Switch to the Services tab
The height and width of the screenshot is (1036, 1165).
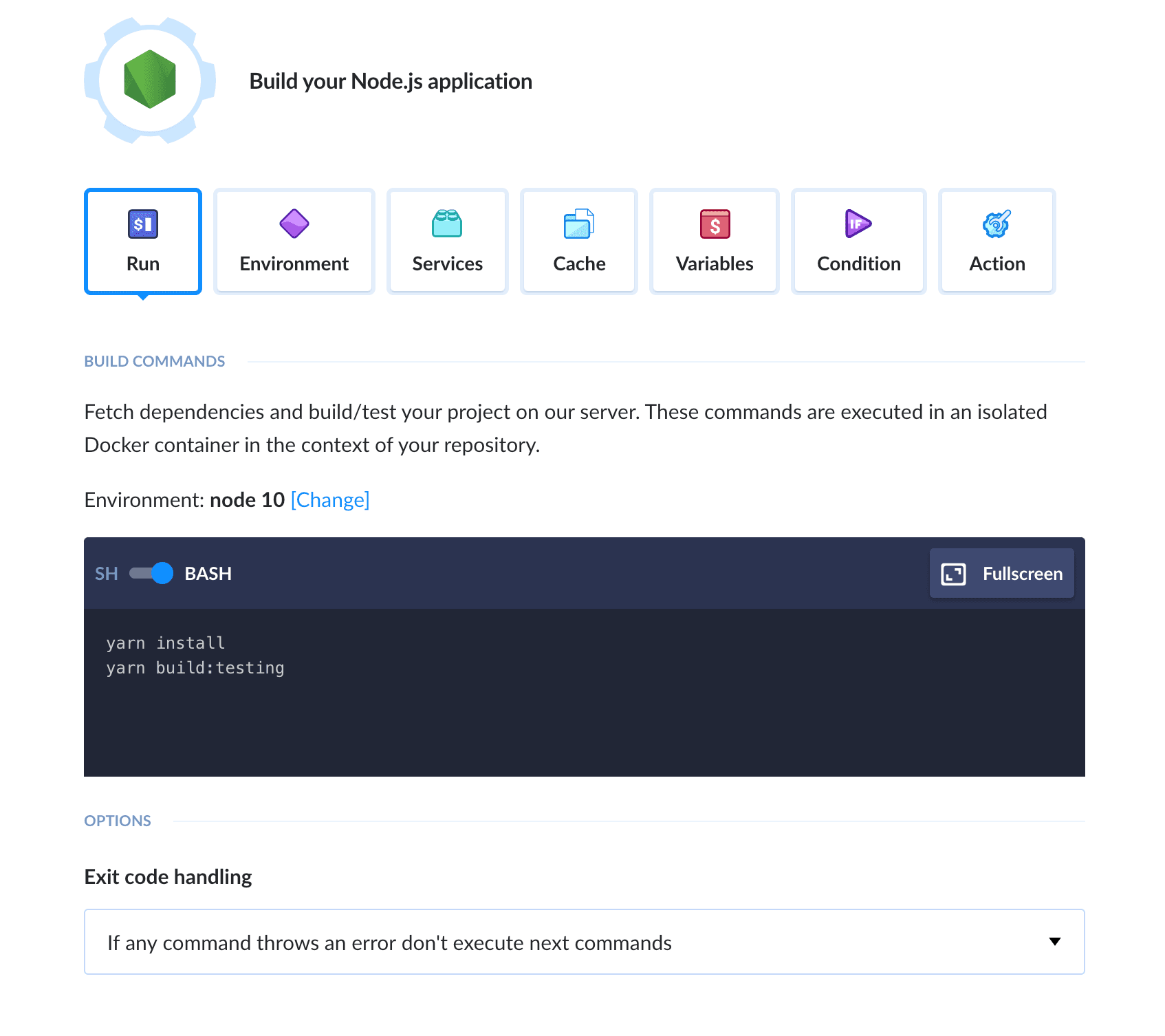coord(447,241)
